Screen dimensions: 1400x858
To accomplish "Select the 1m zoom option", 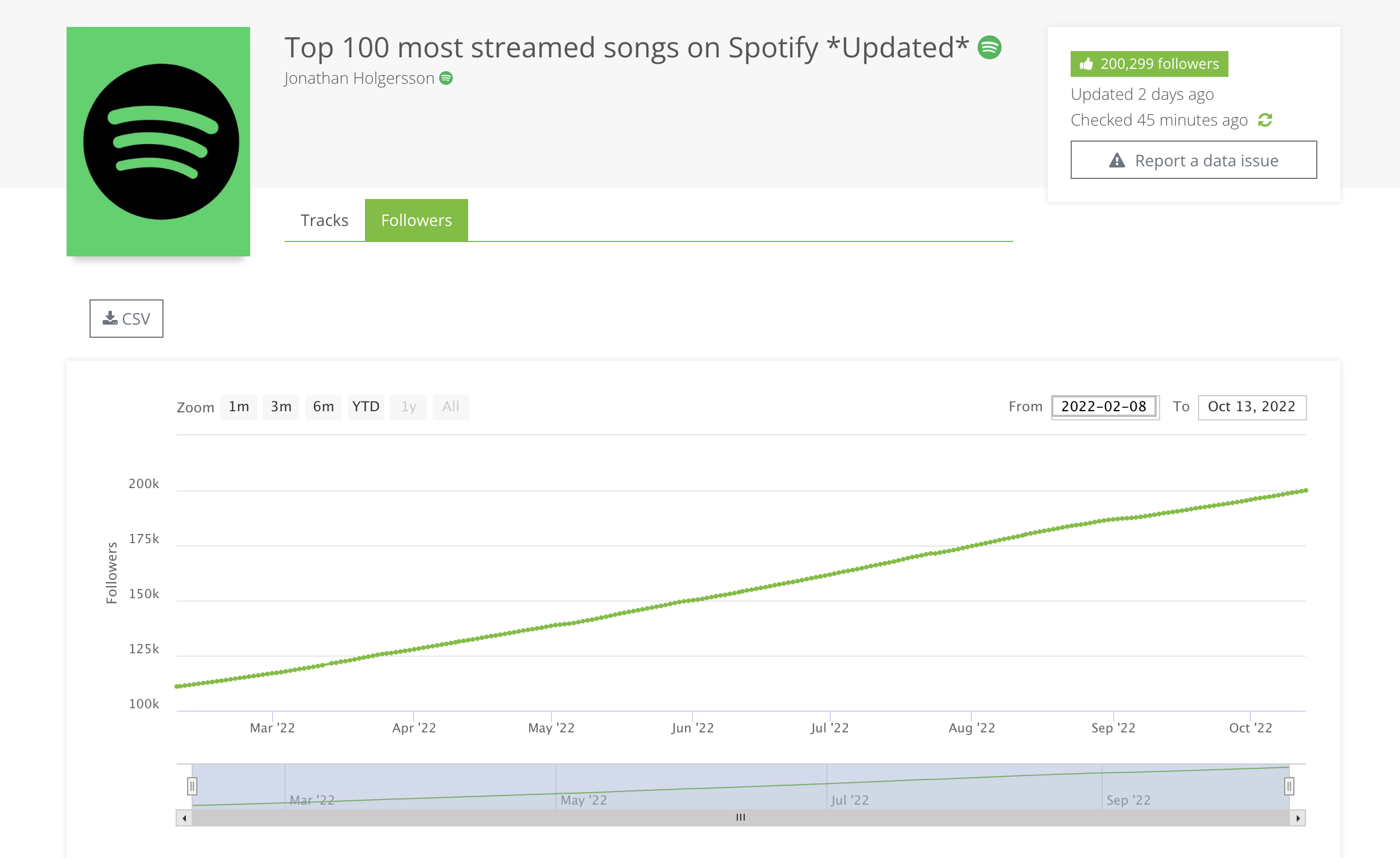I will 237,406.
